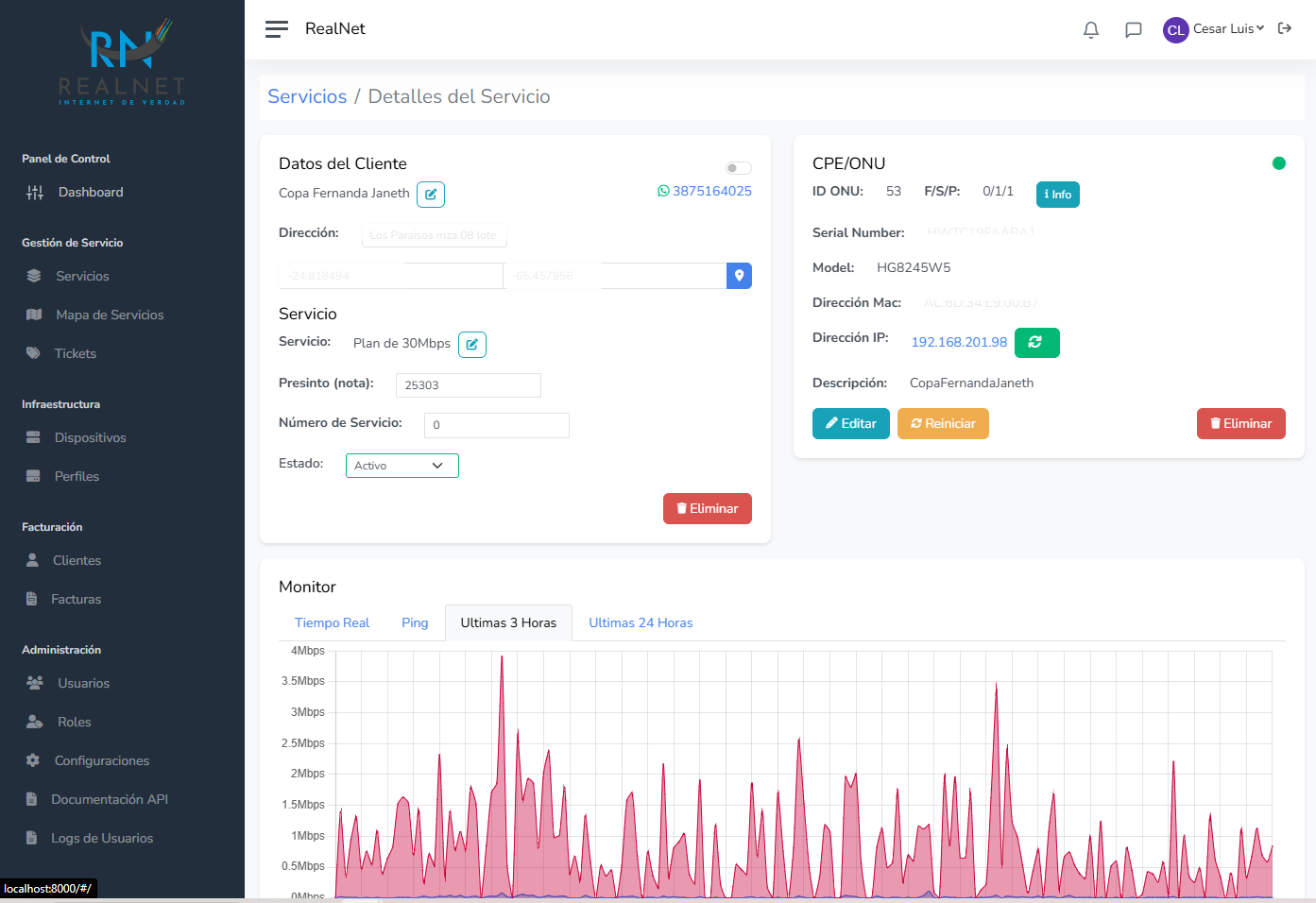The image size is (1316, 903).
Task: Open WhatsApp number 3875164025
Action: [705, 191]
